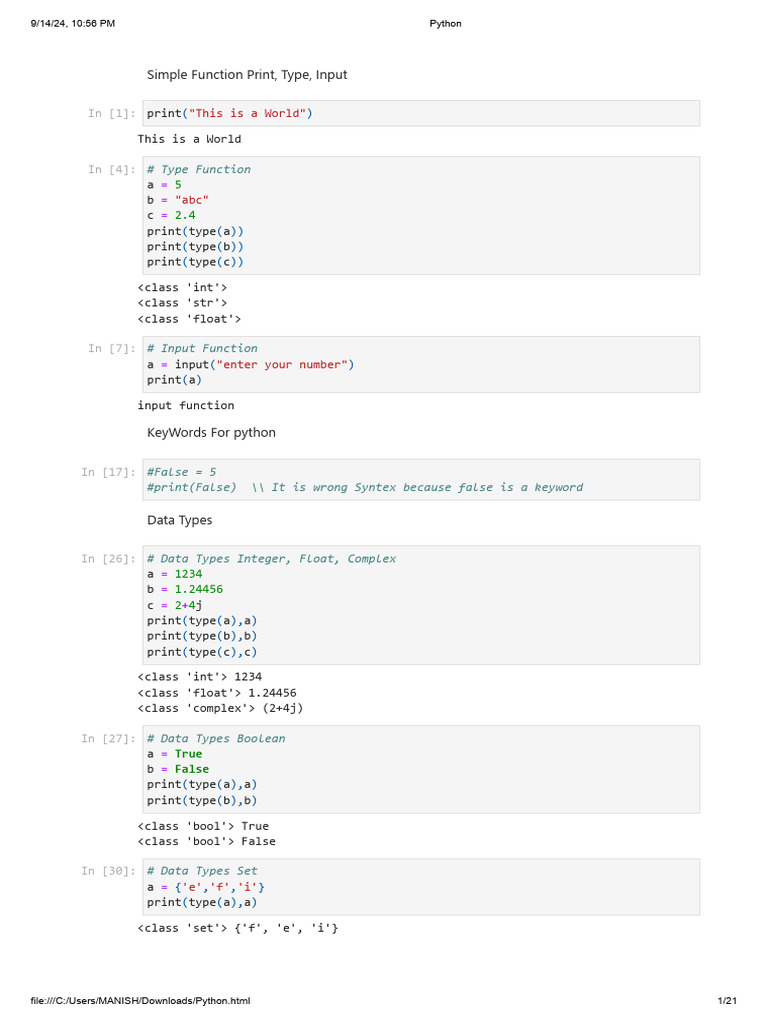Image resolution: width=768 pixels, height=1024 pixels.
Task: Select the In [30] prompt label
Action: tap(108, 871)
